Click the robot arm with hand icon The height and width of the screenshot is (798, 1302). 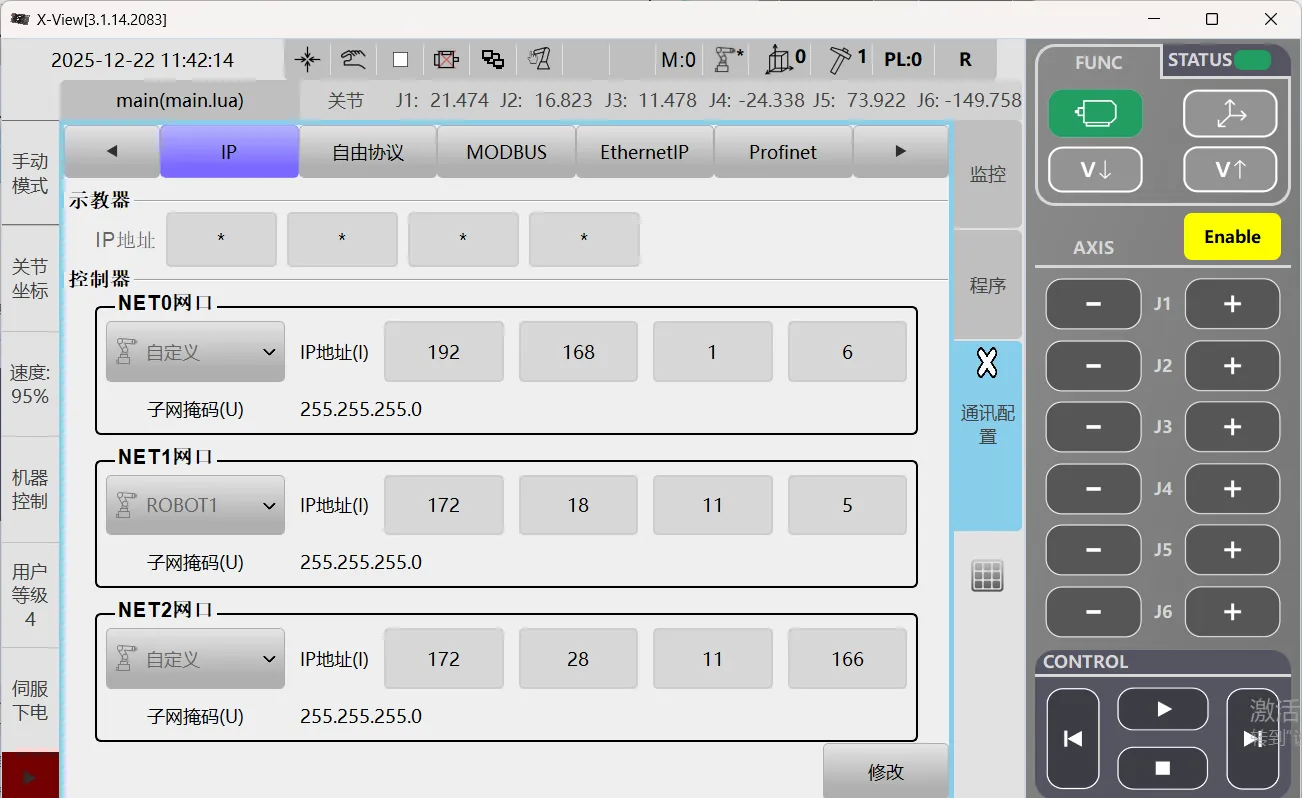coord(540,60)
